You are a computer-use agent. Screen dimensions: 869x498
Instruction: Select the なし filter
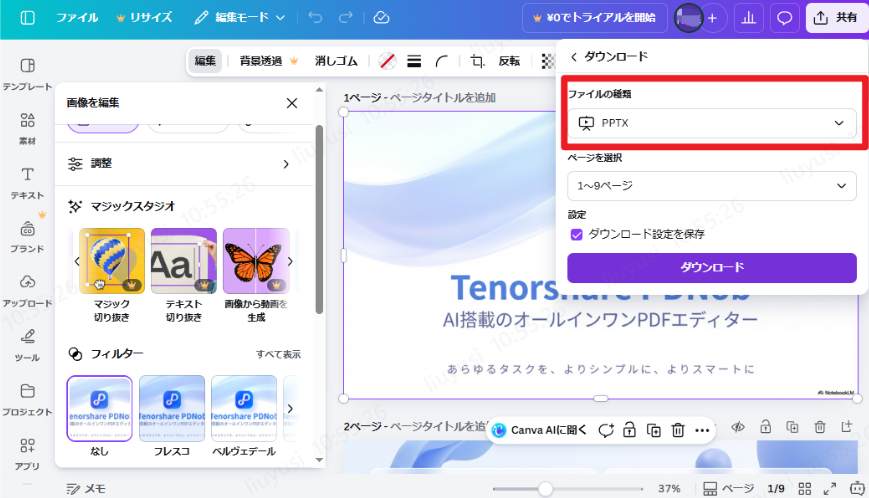click(x=100, y=408)
